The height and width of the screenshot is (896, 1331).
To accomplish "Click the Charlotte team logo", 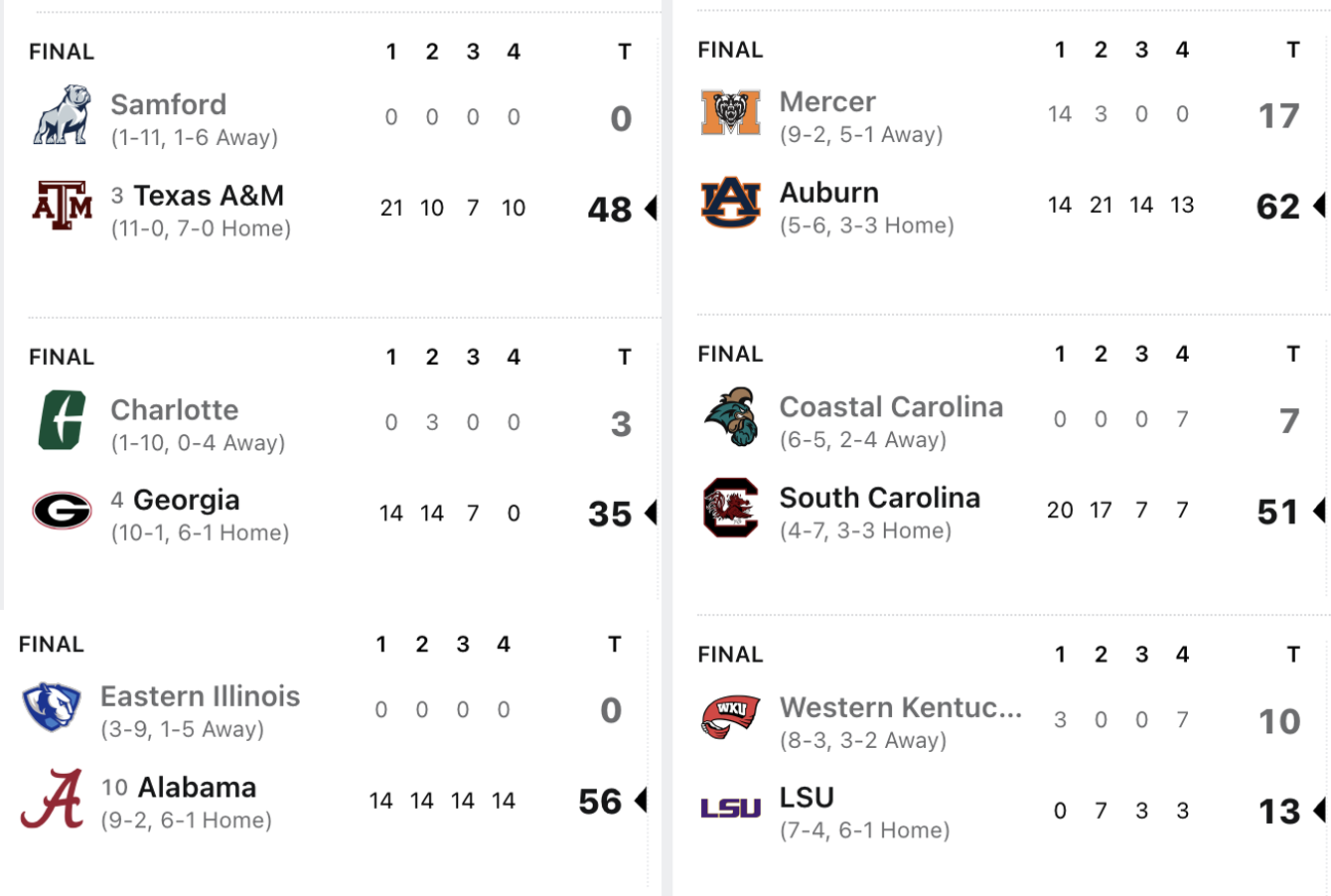I will pos(62,420).
